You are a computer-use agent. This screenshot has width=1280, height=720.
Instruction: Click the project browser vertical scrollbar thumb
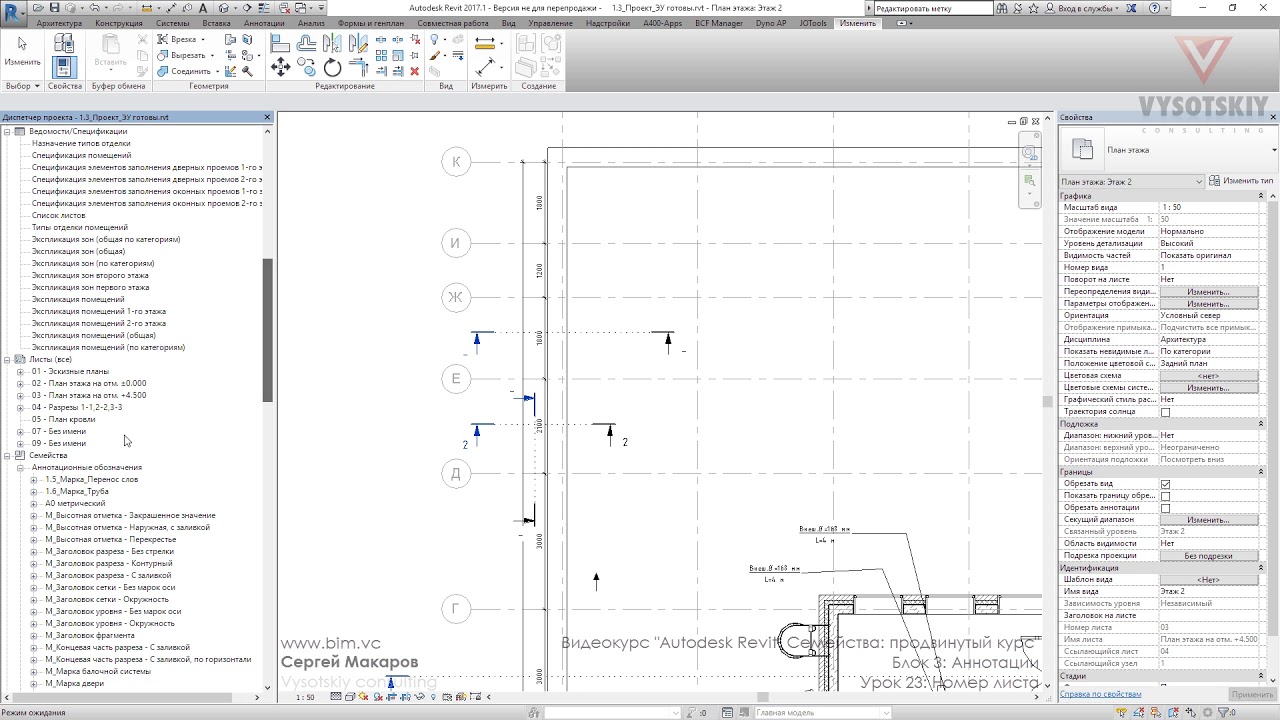(x=267, y=330)
